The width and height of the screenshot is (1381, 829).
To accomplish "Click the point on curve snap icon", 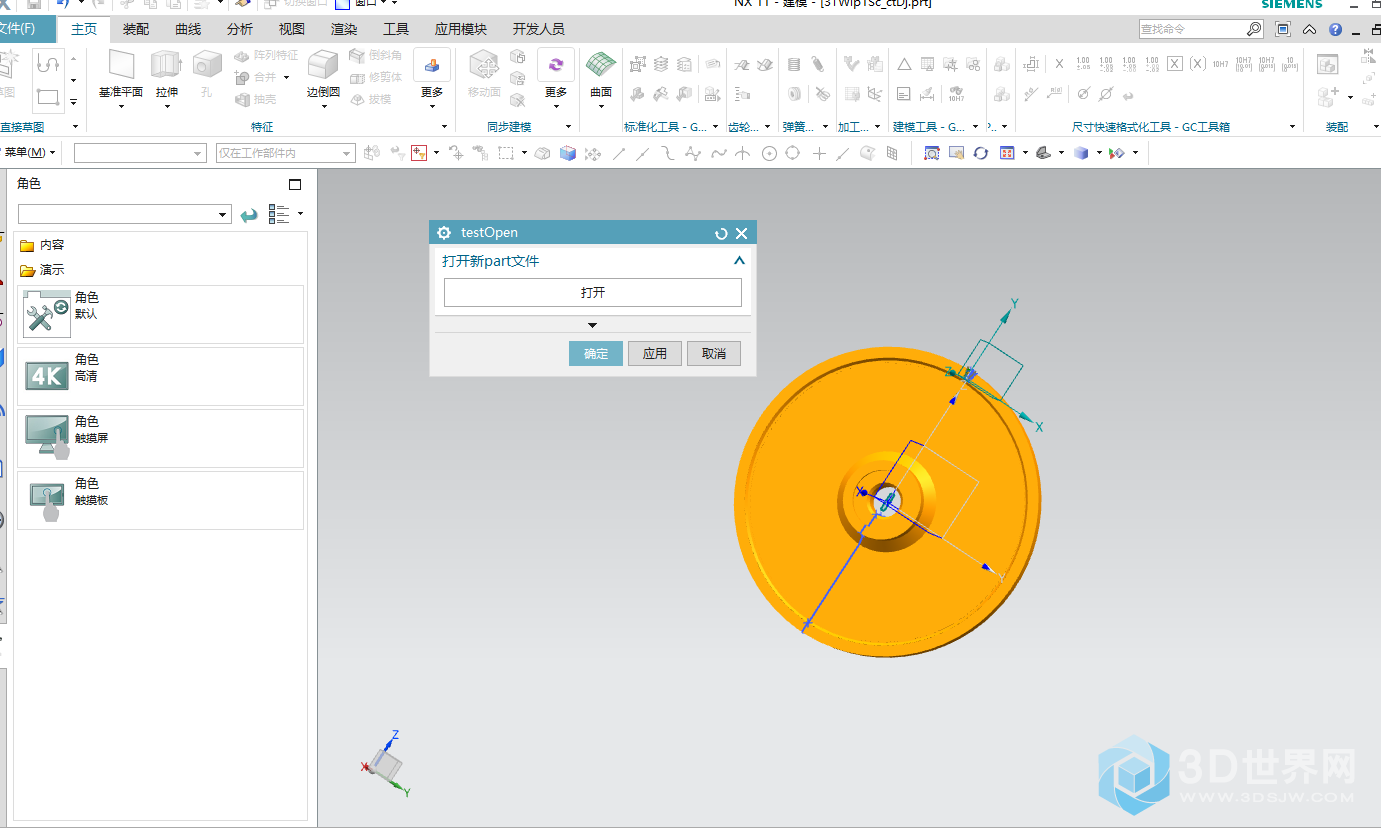I will pyautogui.click(x=842, y=153).
